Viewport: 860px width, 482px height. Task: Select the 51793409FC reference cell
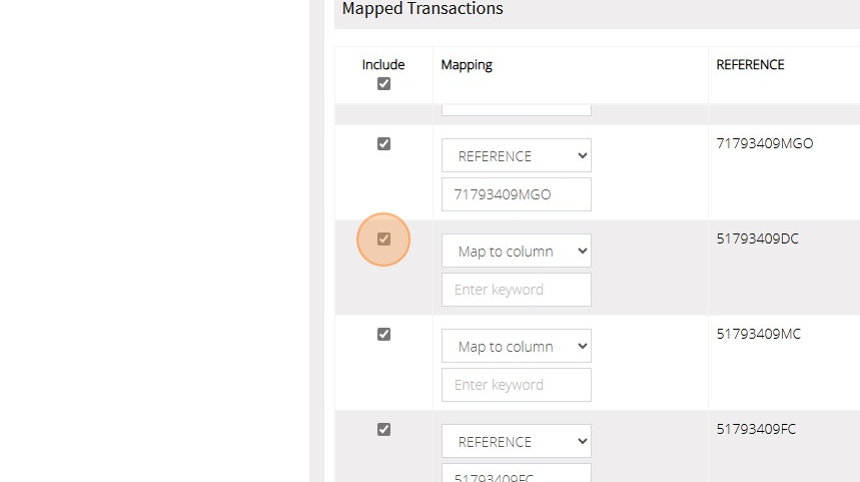click(x=756, y=429)
